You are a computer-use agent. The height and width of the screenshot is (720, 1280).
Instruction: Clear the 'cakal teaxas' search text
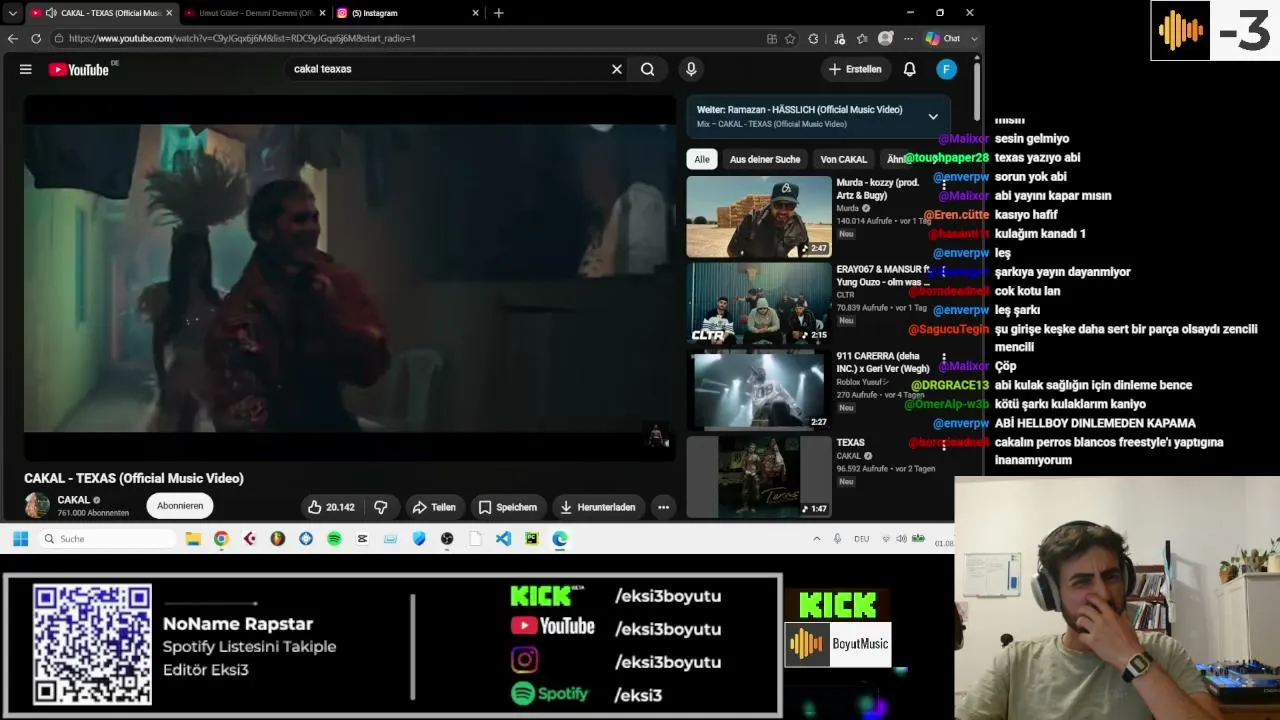point(617,69)
